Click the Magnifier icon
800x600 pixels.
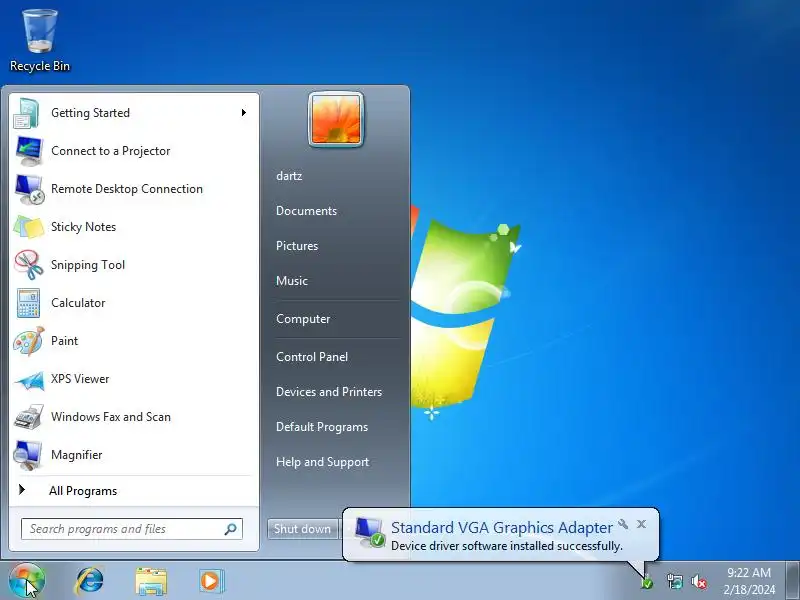(x=28, y=455)
